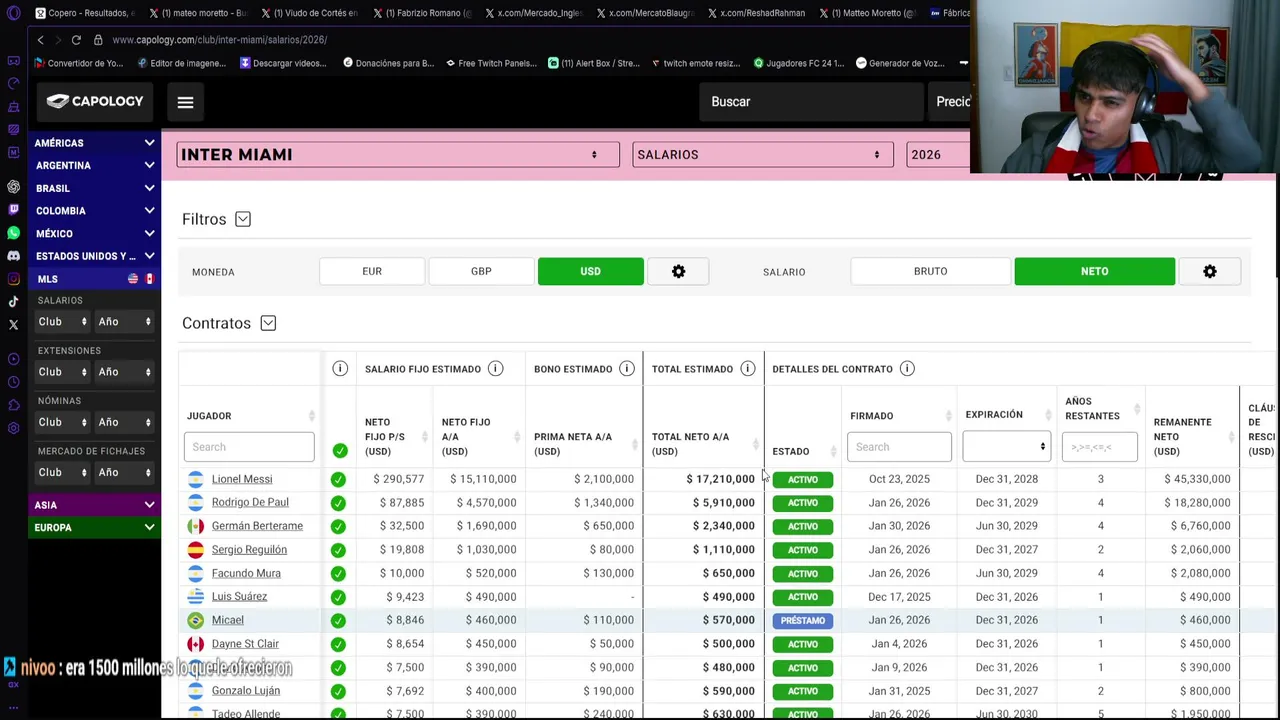The width and height of the screenshot is (1280, 720).
Task: Click the Jugador search input
Action: 249,447
